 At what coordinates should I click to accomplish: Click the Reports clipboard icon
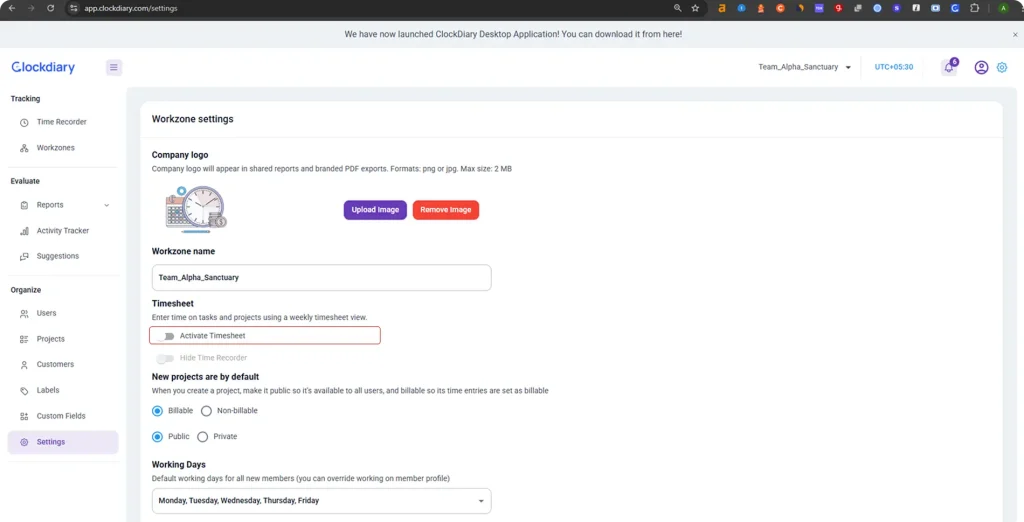[24, 205]
